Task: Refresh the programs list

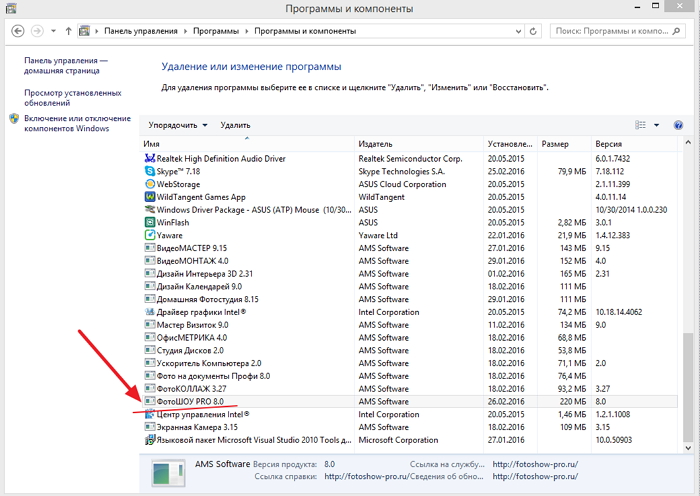Action: (x=533, y=31)
